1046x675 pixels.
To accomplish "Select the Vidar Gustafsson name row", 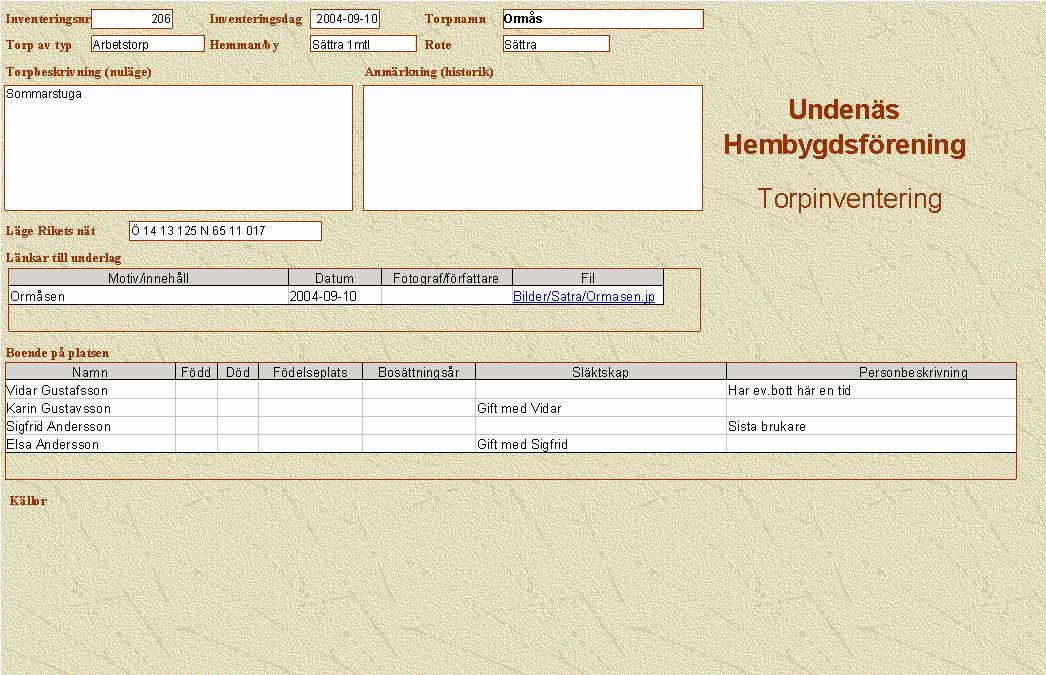I will coord(91,391).
